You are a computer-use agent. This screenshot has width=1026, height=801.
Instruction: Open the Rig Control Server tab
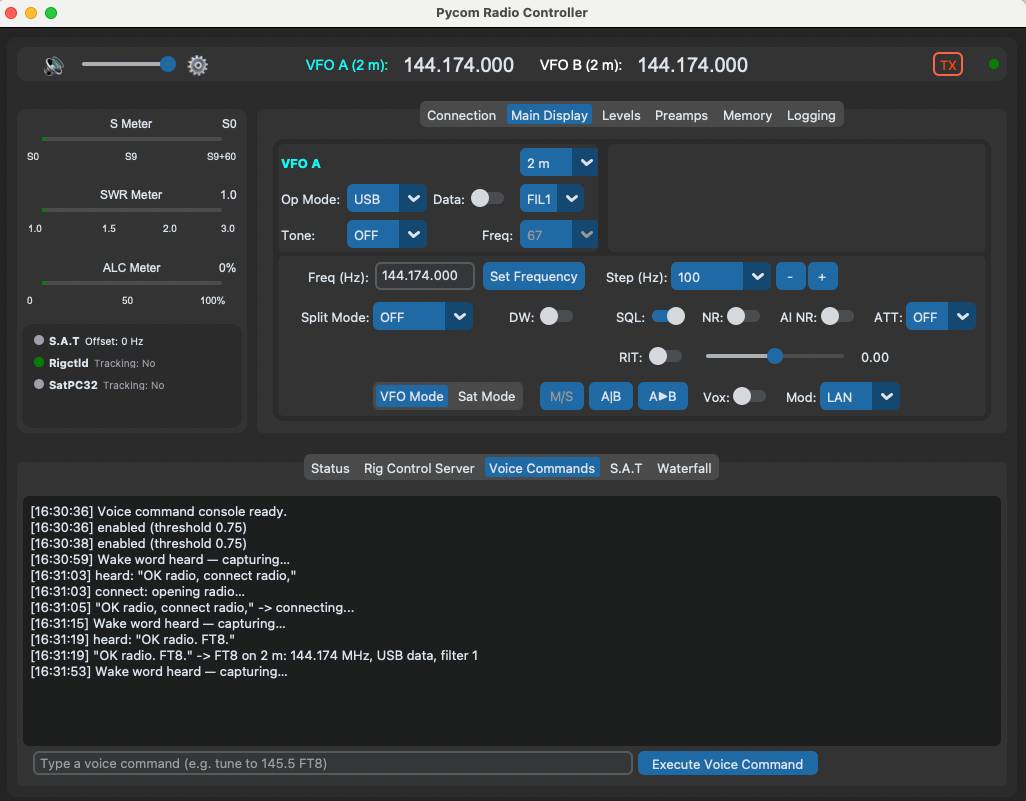tap(419, 468)
